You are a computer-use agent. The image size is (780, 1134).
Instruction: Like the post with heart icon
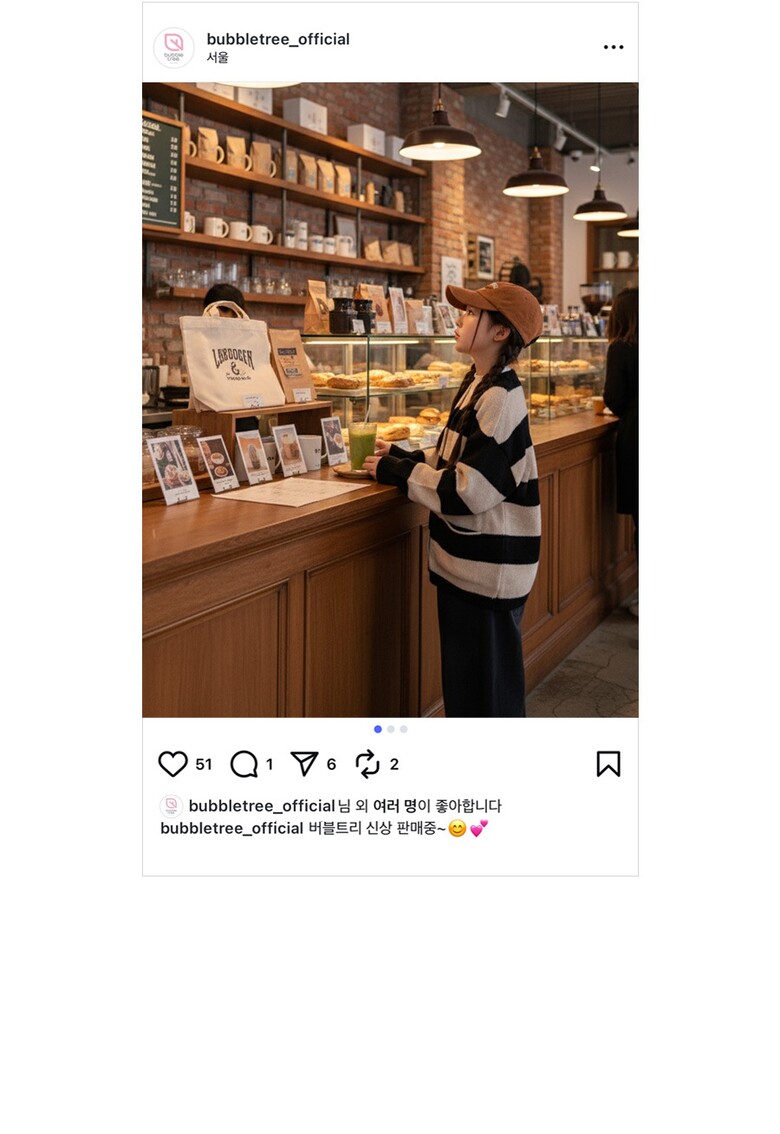tap(173, 764)
